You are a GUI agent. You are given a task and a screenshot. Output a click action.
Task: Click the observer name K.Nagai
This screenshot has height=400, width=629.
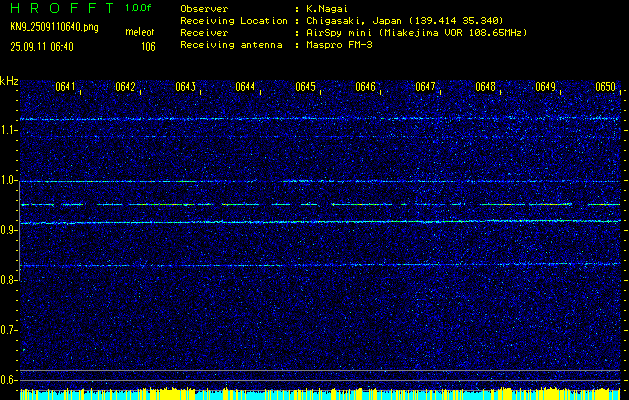click(x=325, y=9)
